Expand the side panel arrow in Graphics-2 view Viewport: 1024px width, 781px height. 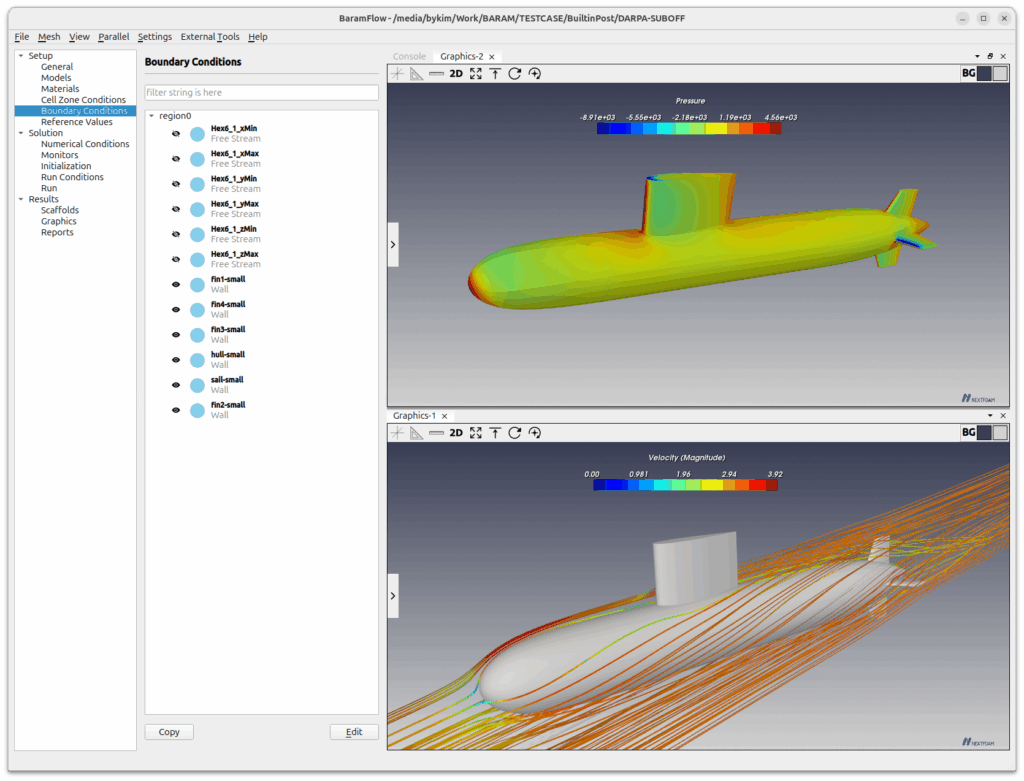(x=393, y=244)
